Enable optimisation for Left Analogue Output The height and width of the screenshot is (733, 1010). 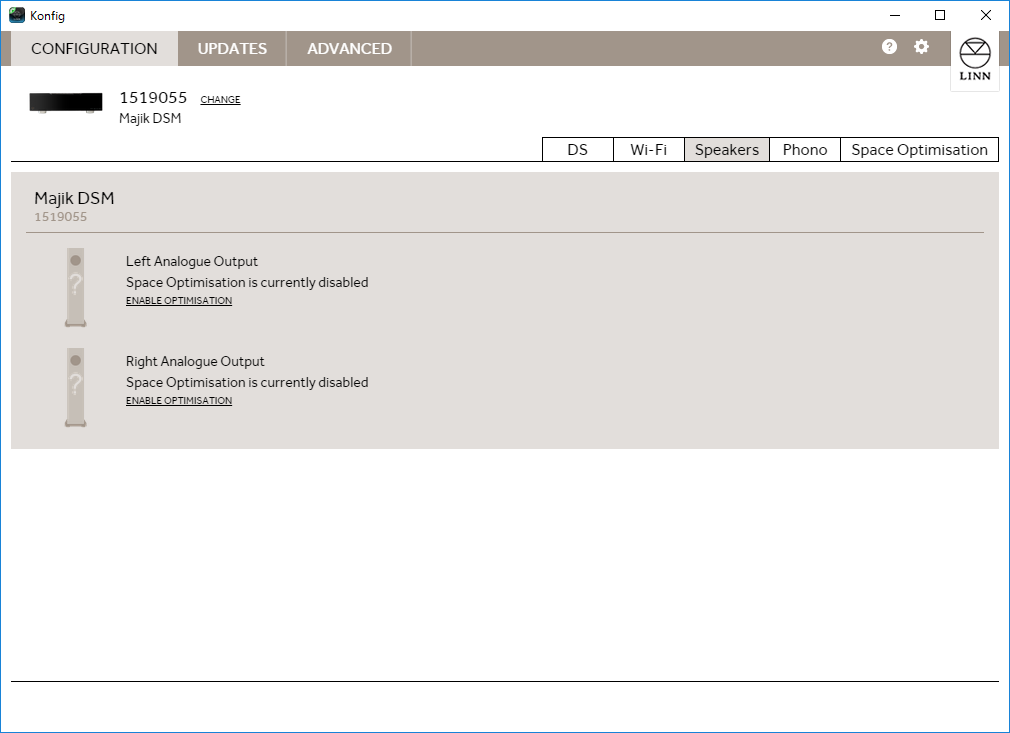(x=179, y=301)
